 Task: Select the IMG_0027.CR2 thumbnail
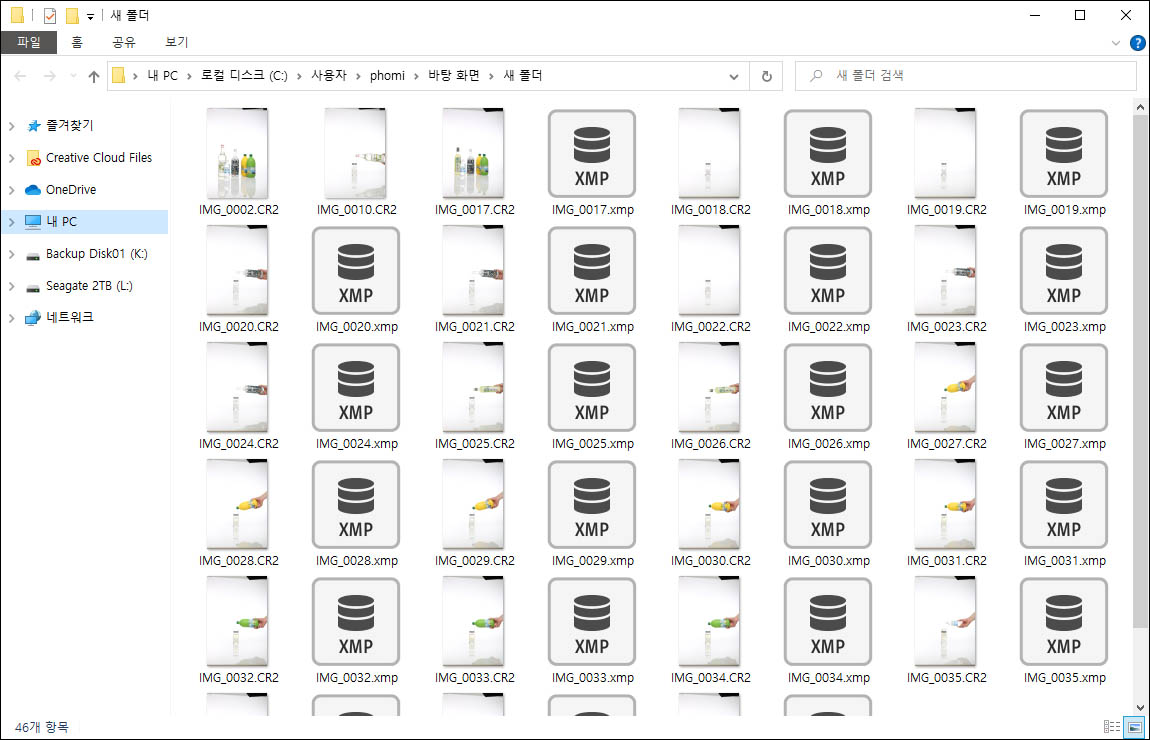pos(946,387)
